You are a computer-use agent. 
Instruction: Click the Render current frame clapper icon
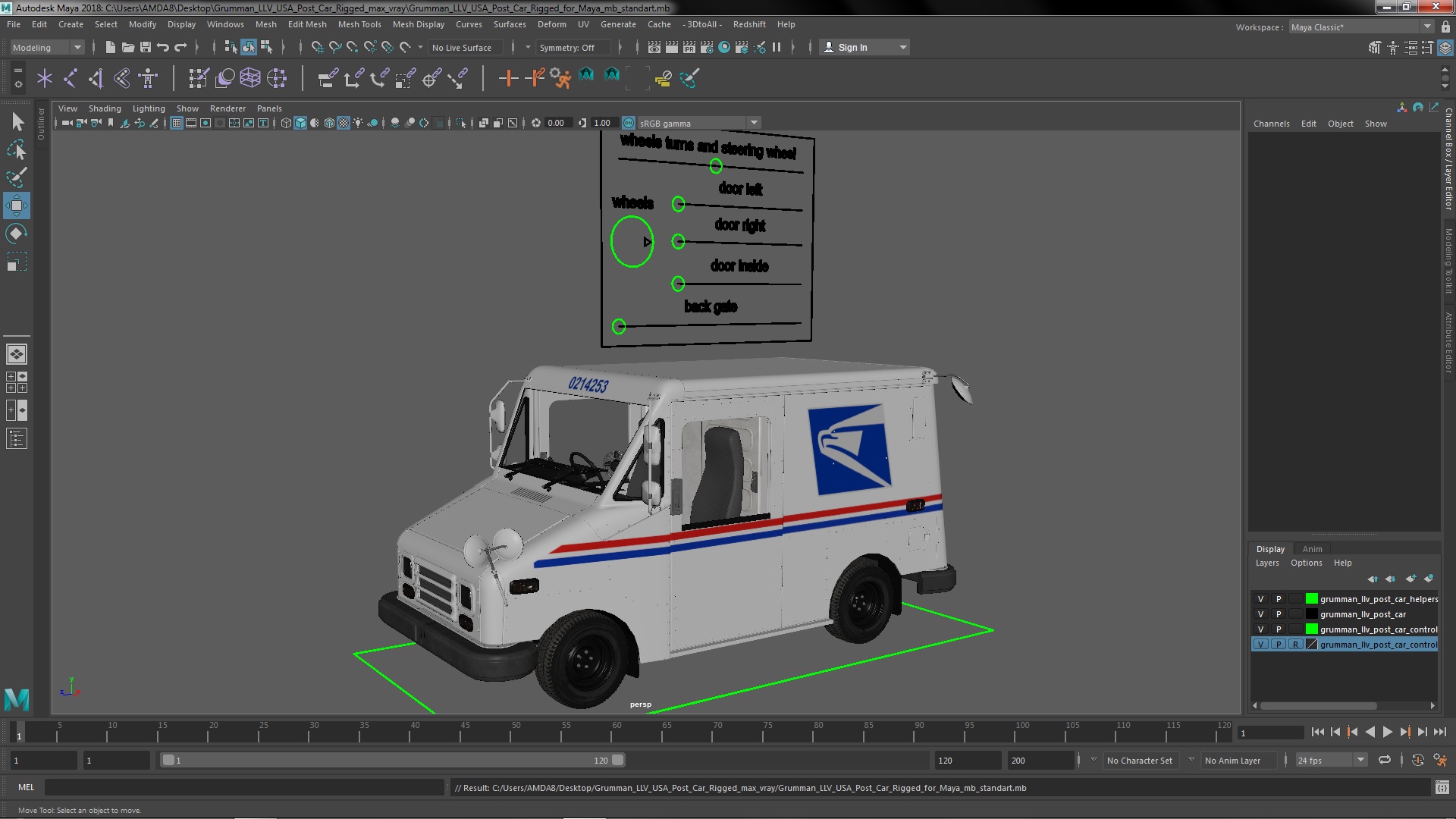(672, 47)
